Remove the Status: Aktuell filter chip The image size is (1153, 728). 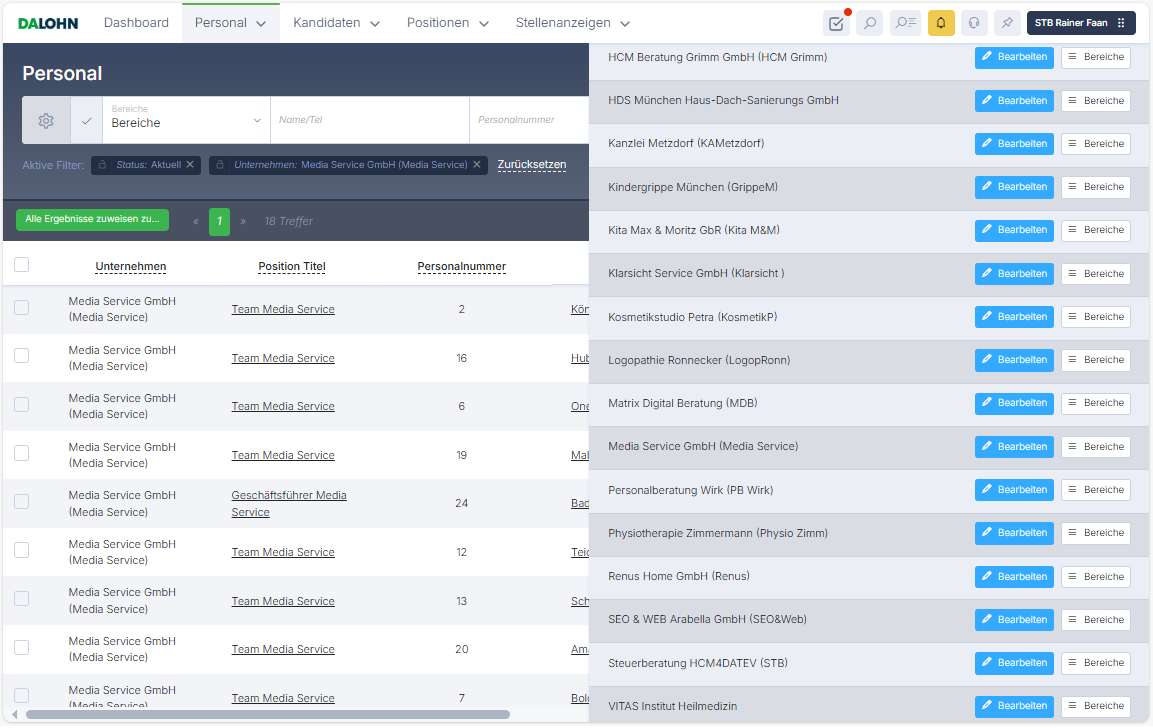point(190,164)
